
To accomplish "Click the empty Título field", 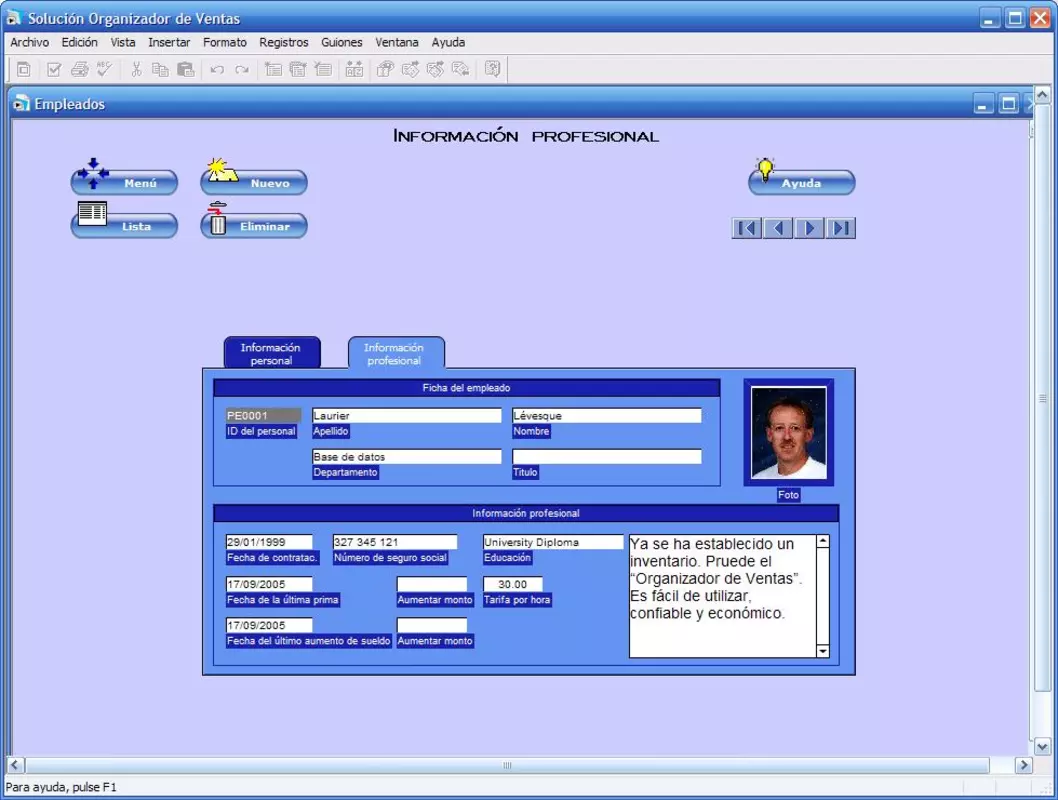I will point(607,457).
